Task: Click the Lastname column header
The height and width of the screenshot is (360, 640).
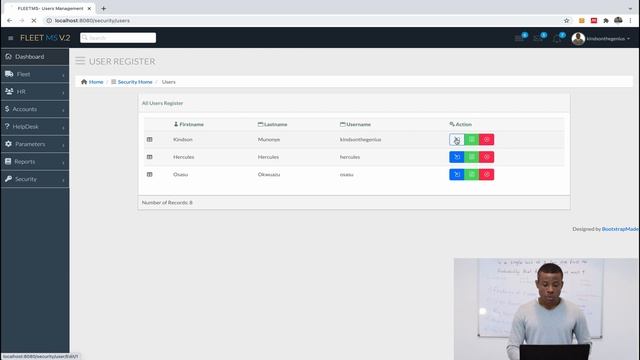Action: click(272, 124)
